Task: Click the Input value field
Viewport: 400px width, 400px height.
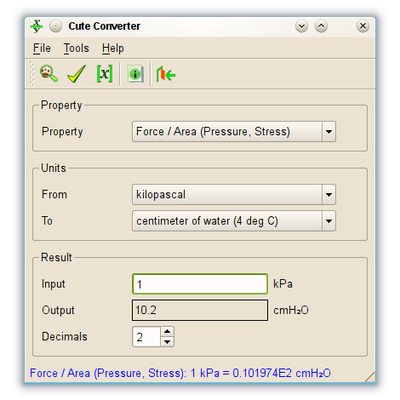Action: click(200, 284)
